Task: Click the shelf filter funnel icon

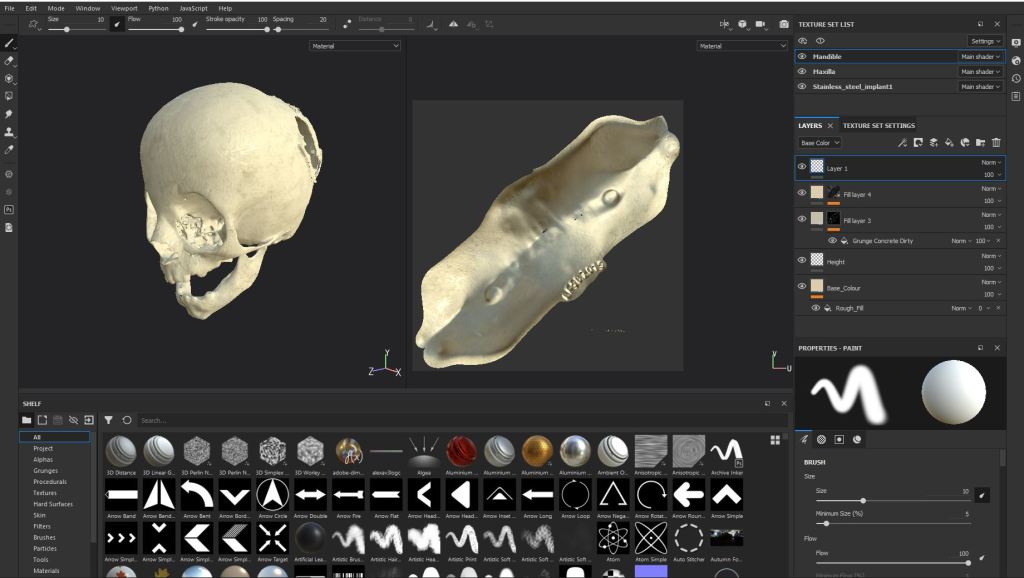Action: (109, 420)
